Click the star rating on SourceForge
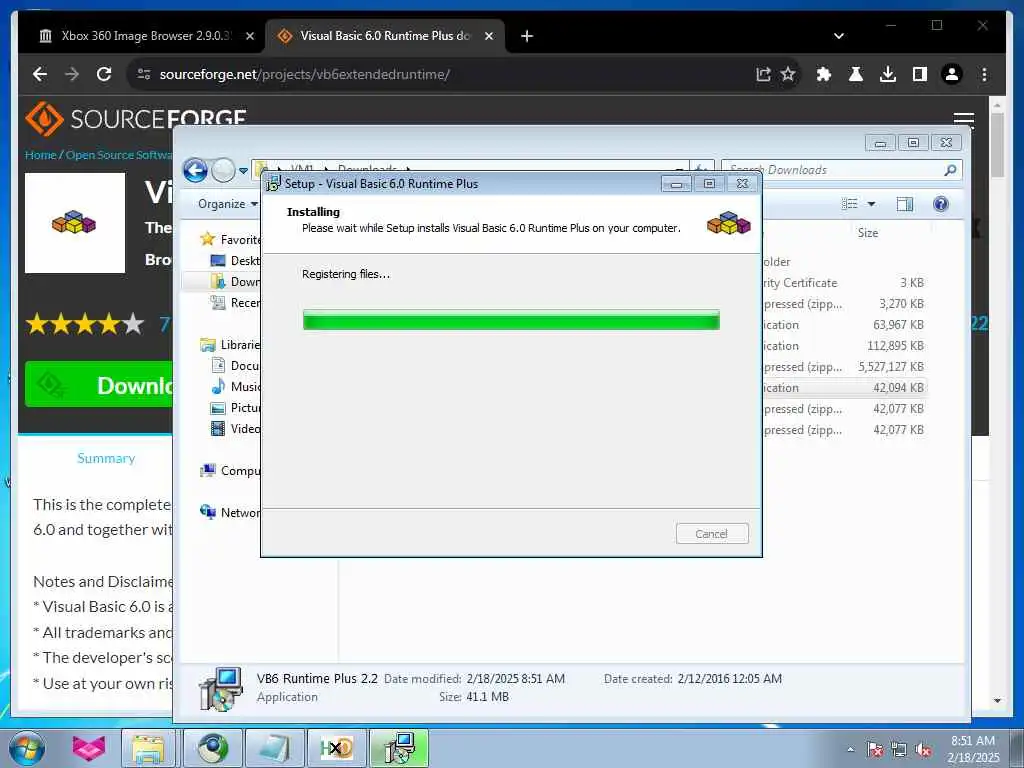The height and width of the screenshot is (768, 1024). (x=85, y=323)
